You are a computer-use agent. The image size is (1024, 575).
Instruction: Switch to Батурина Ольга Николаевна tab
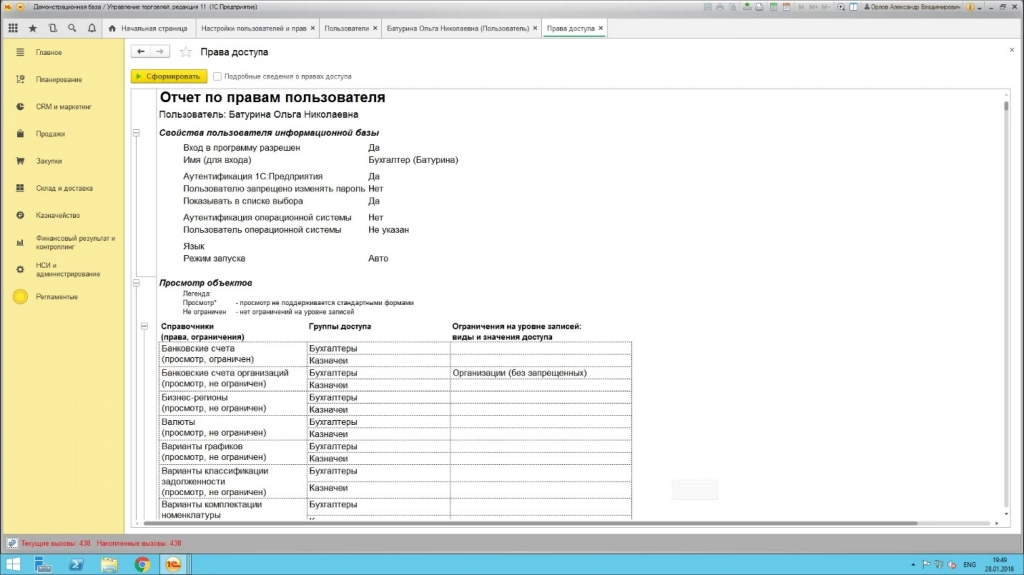click(x=457, y=28)
